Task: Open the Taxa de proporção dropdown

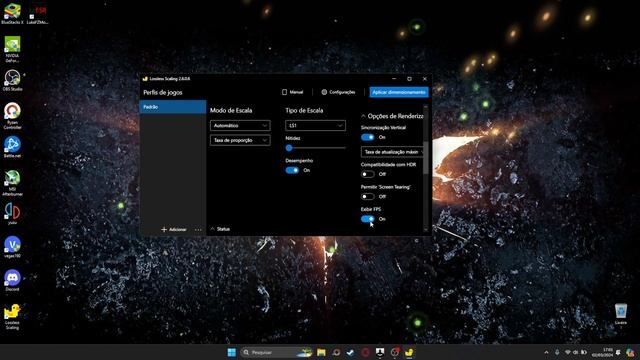Action: [x=240, y=140]
